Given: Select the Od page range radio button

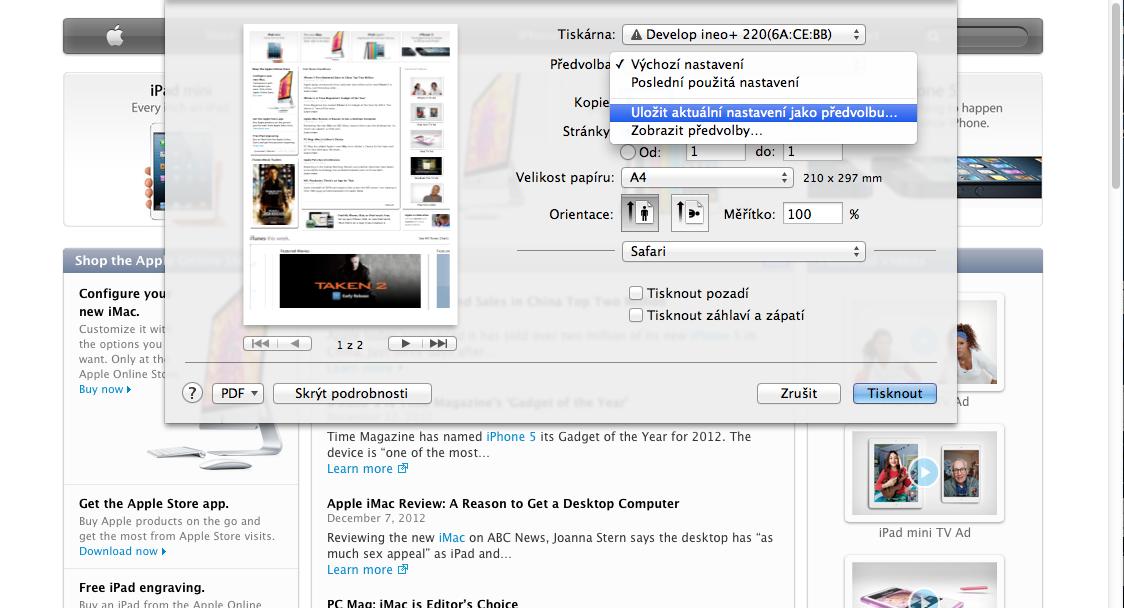Looking at the screenshot, I should click(628, 152).
